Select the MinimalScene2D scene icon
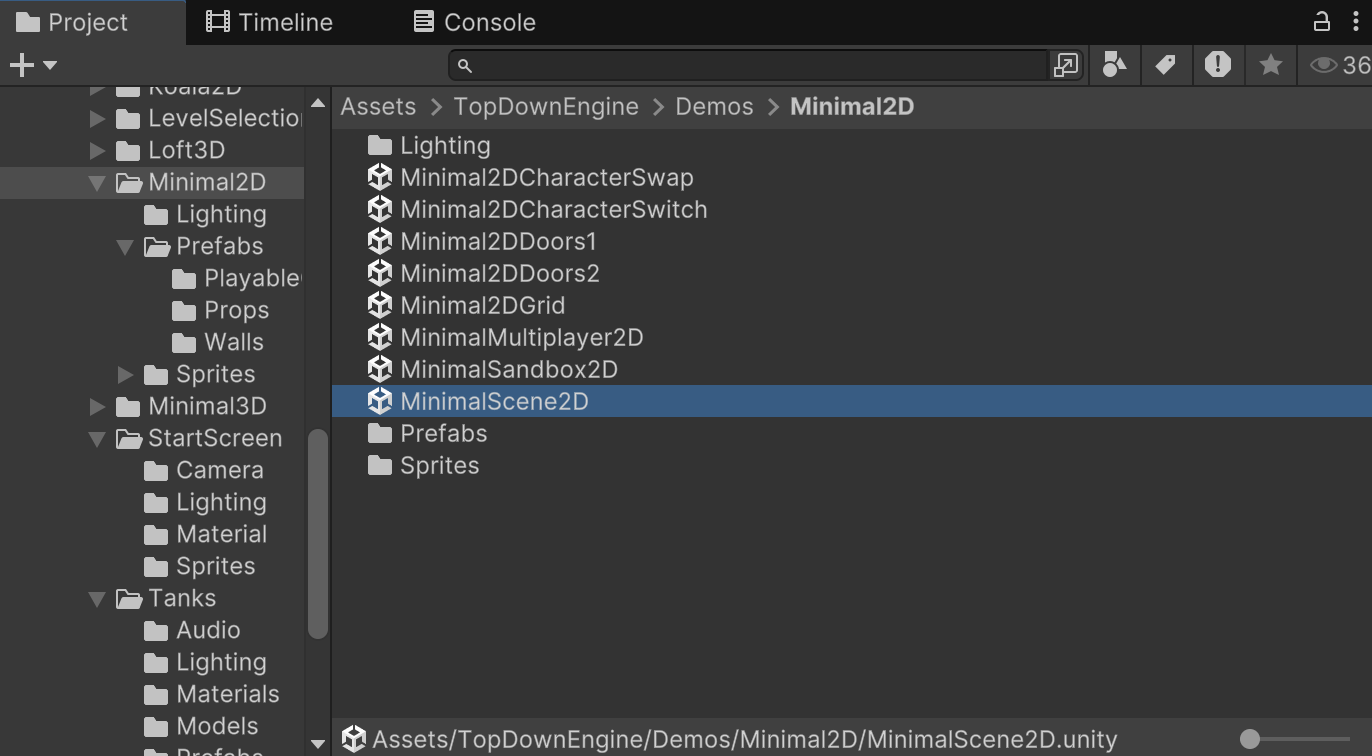This screenshot has height=756, width=1372. [x=379, y=401]
